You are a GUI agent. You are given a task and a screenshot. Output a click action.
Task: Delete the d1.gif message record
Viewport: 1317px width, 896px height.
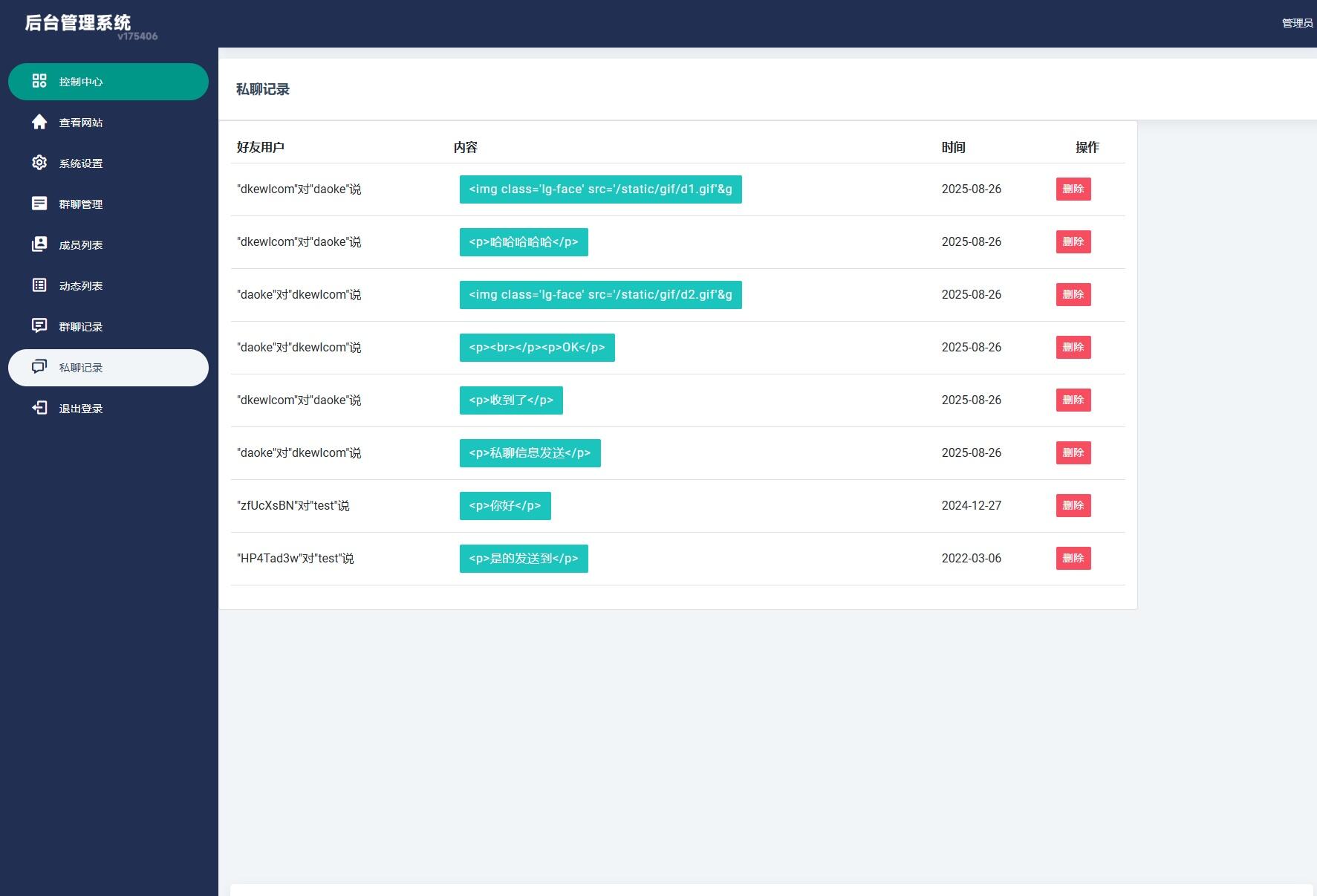tap(1073, 189)
